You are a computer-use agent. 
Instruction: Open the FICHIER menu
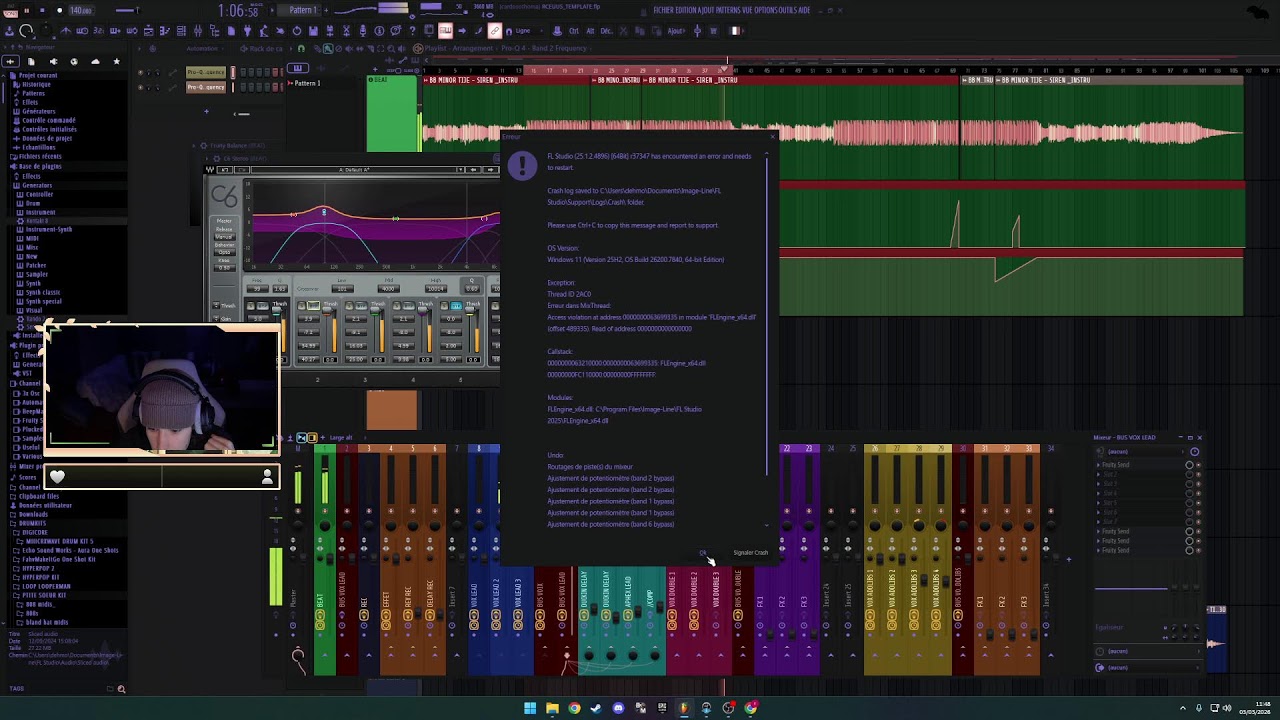[x=665, y=10]
